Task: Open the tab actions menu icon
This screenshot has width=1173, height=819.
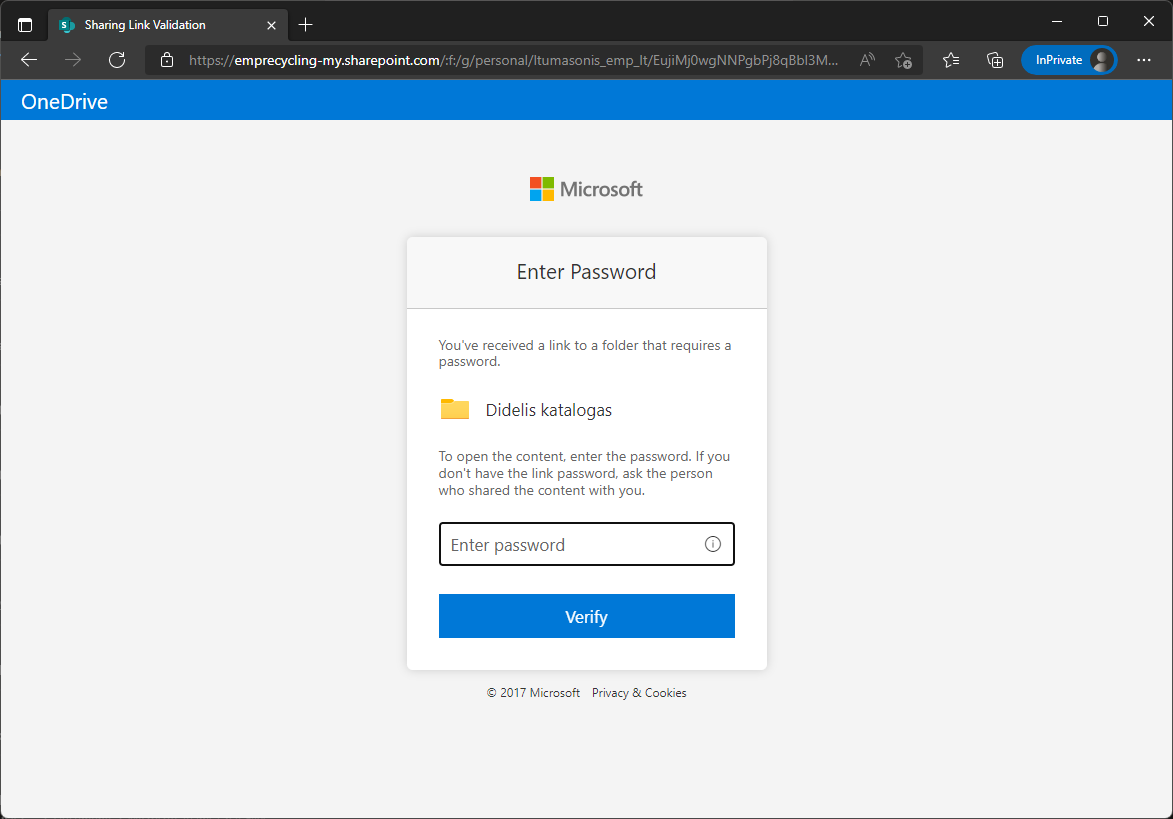Action: pos(25,24)
